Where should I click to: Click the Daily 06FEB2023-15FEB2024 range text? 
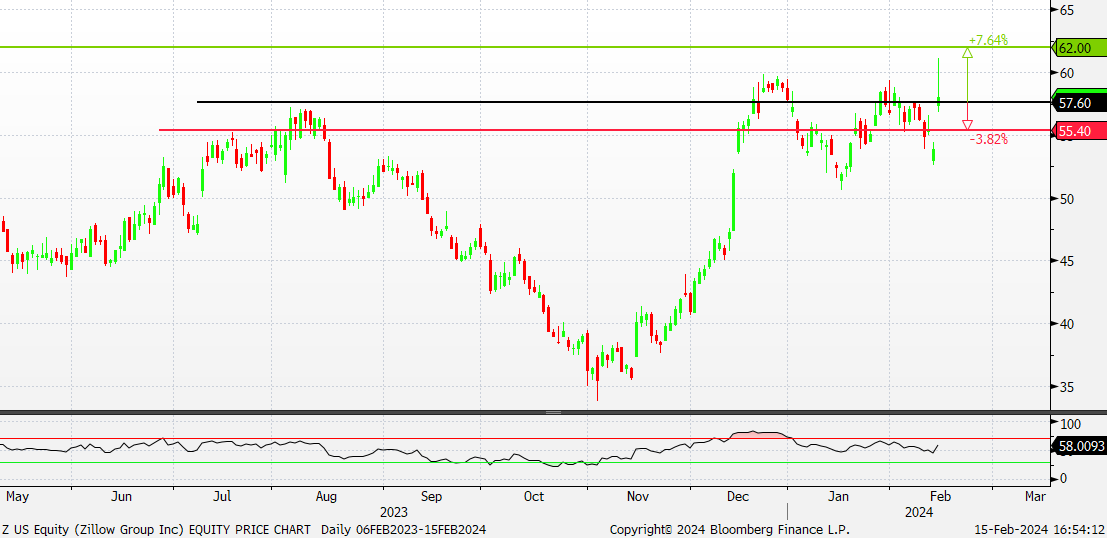coord(403,530)
